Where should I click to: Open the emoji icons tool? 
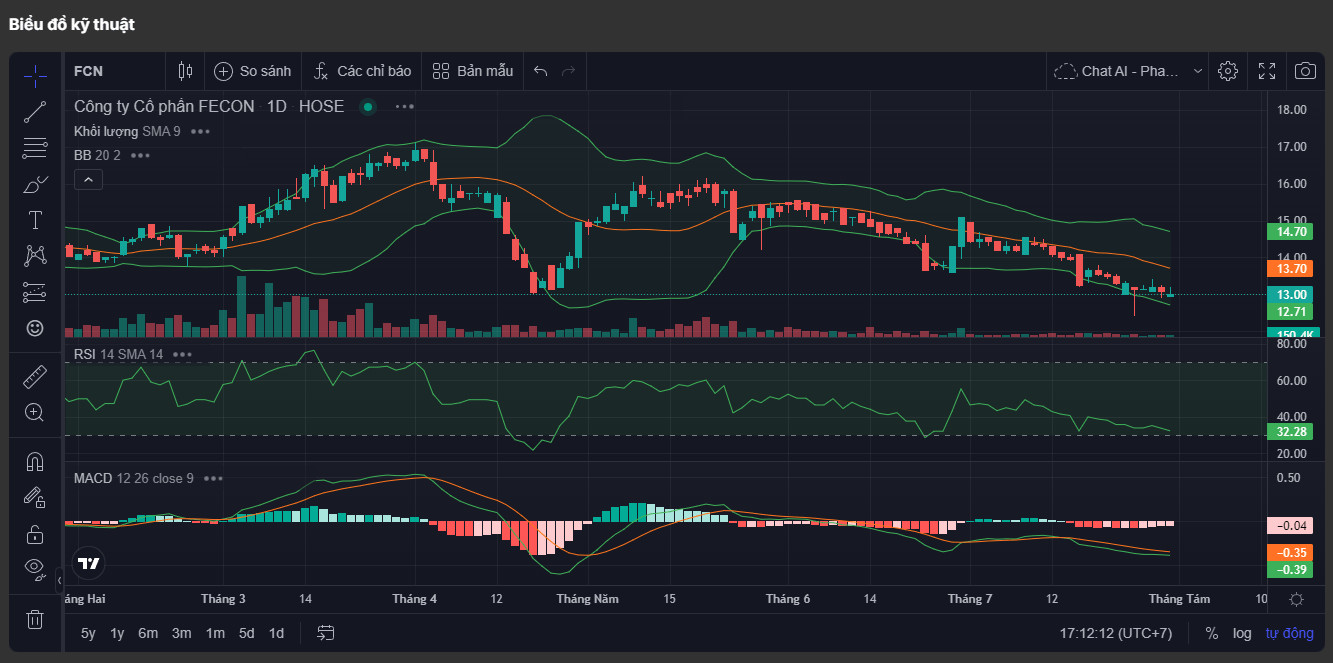click(35, 328)
